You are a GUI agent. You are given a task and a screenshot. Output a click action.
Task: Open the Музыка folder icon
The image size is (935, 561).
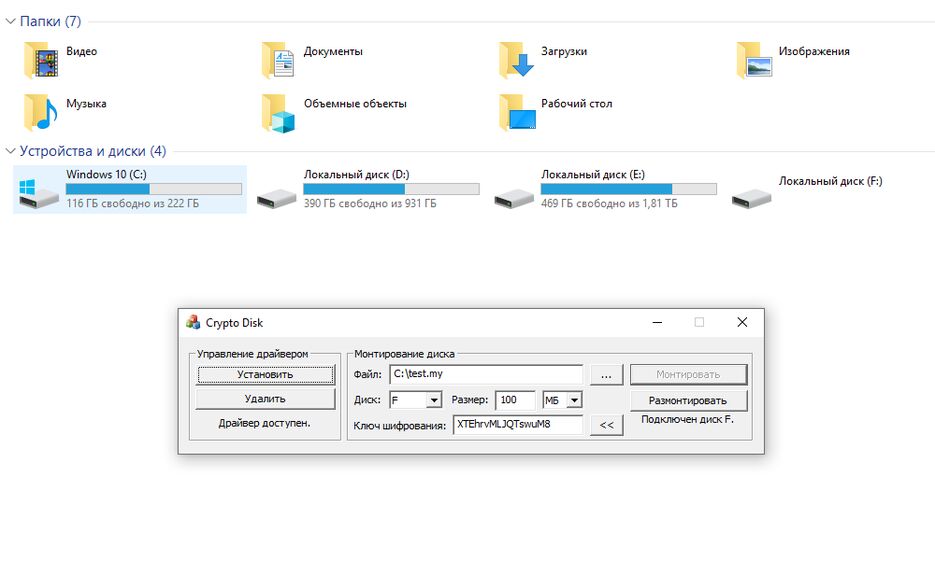41,112
